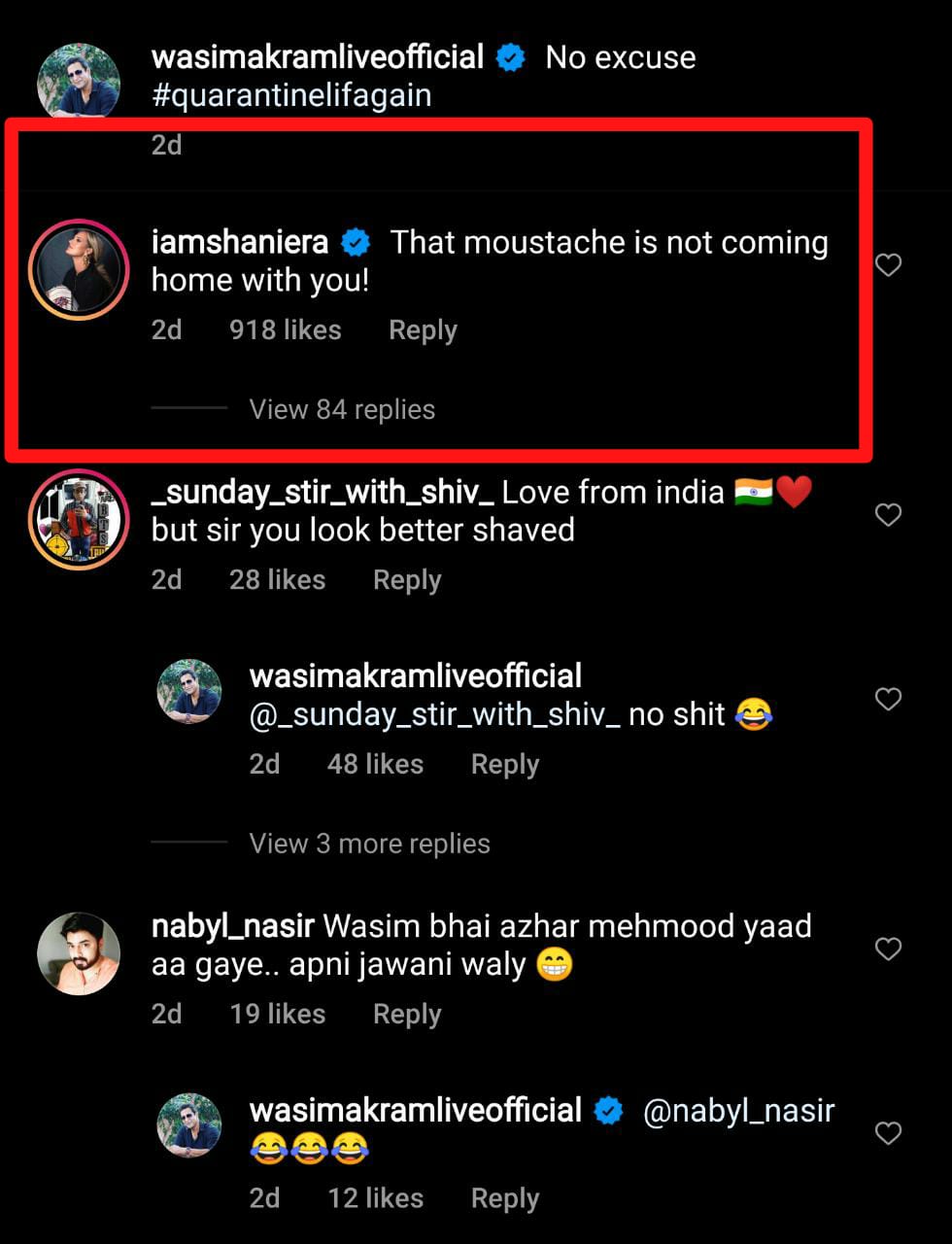Like iamshaniera's moustache comment
The width and height of the screenshot is (952, 1244).
point(888,264)
